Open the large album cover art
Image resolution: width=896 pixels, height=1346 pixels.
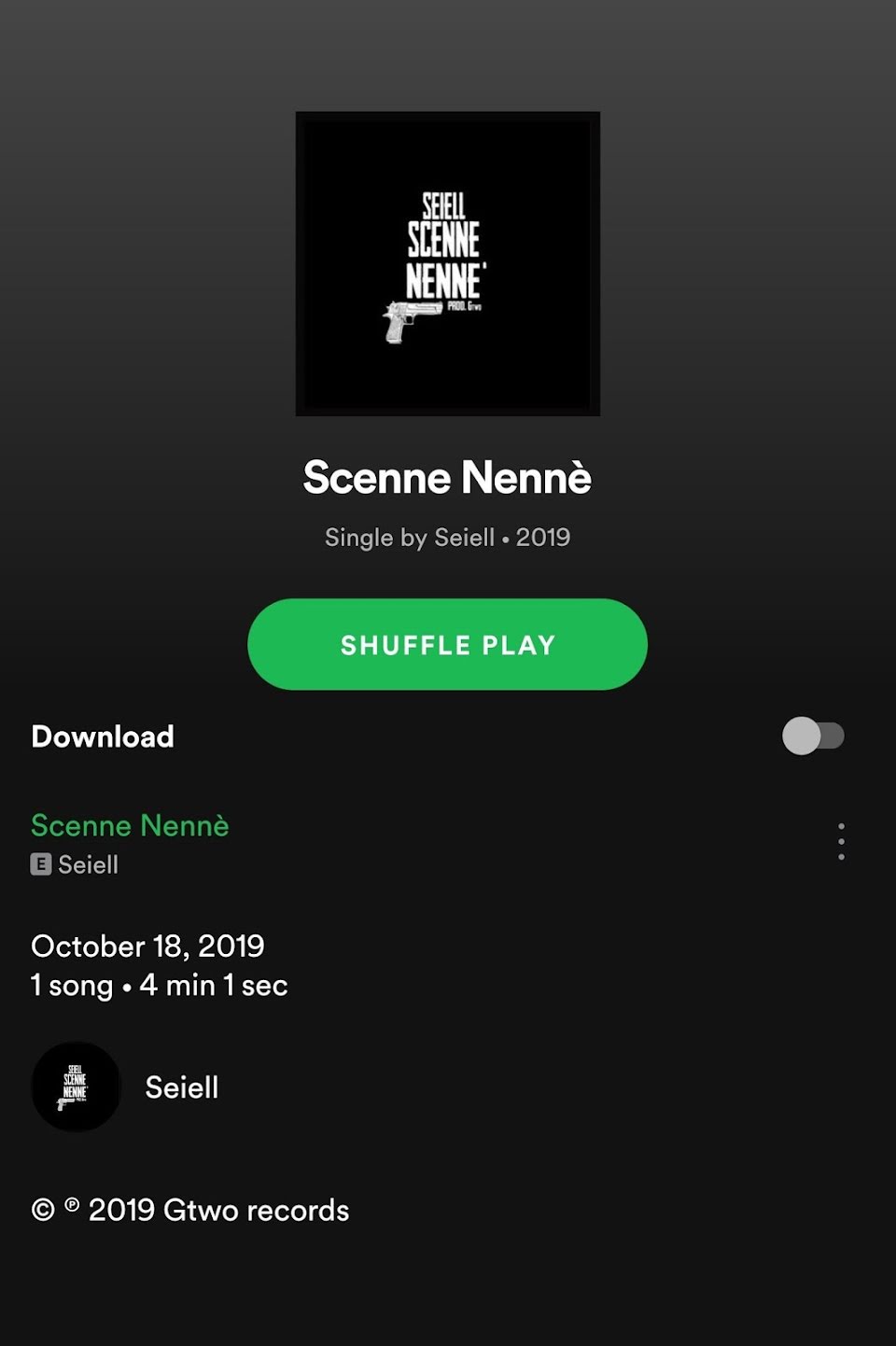(448, 264)
